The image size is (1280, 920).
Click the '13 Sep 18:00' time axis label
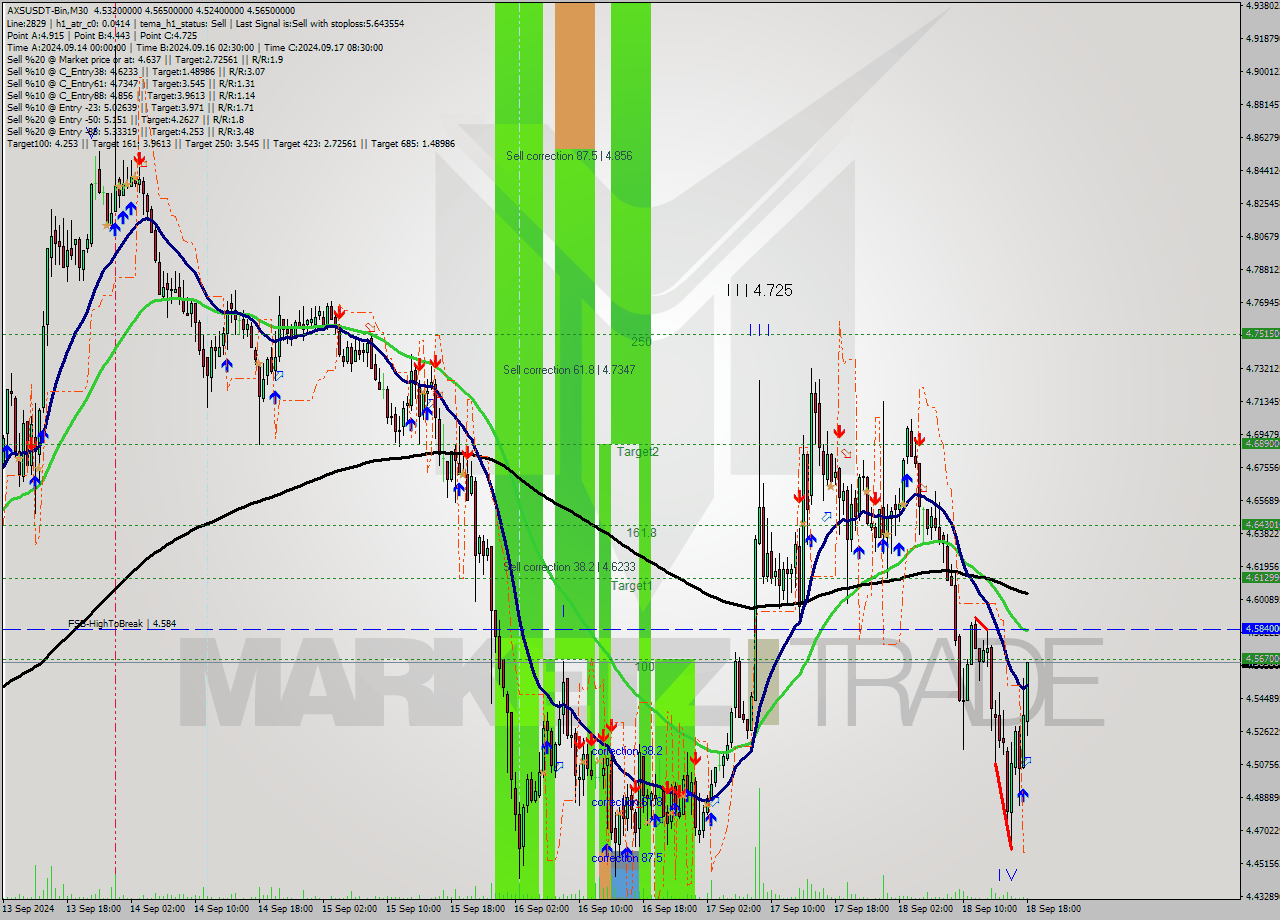coord(95,910)
